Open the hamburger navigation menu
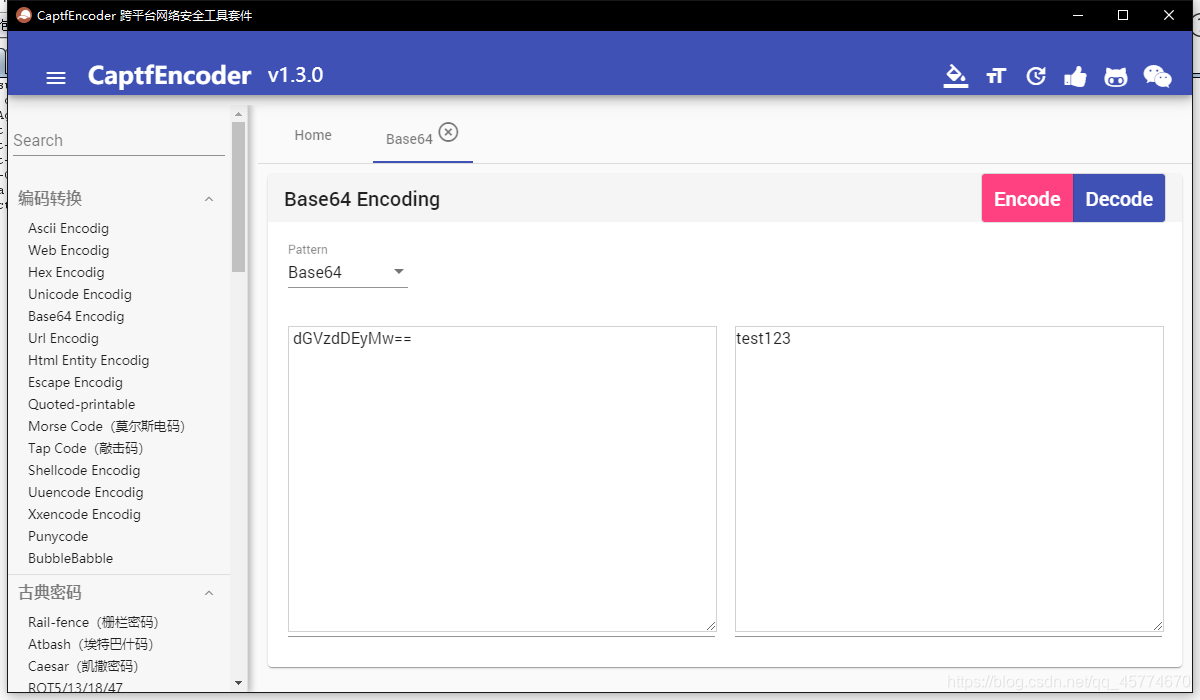 pos(56,77)
